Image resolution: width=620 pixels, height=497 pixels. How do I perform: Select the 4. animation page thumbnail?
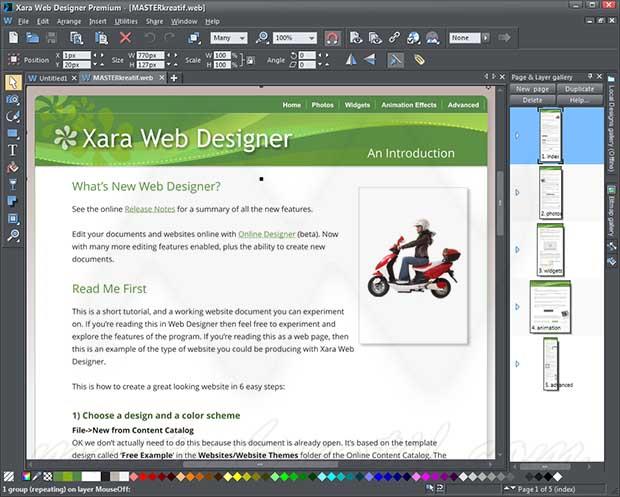pos(550,307)
